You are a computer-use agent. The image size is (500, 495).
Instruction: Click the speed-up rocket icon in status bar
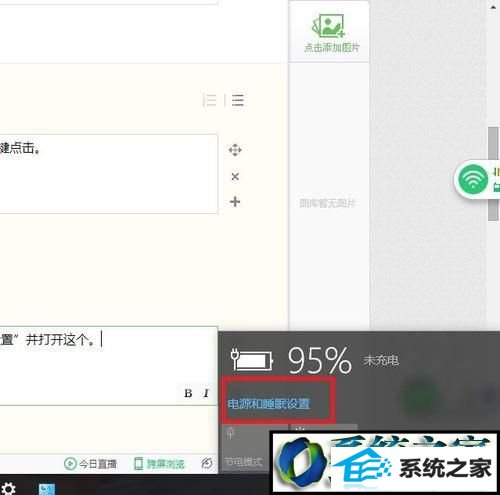point(207,463)
